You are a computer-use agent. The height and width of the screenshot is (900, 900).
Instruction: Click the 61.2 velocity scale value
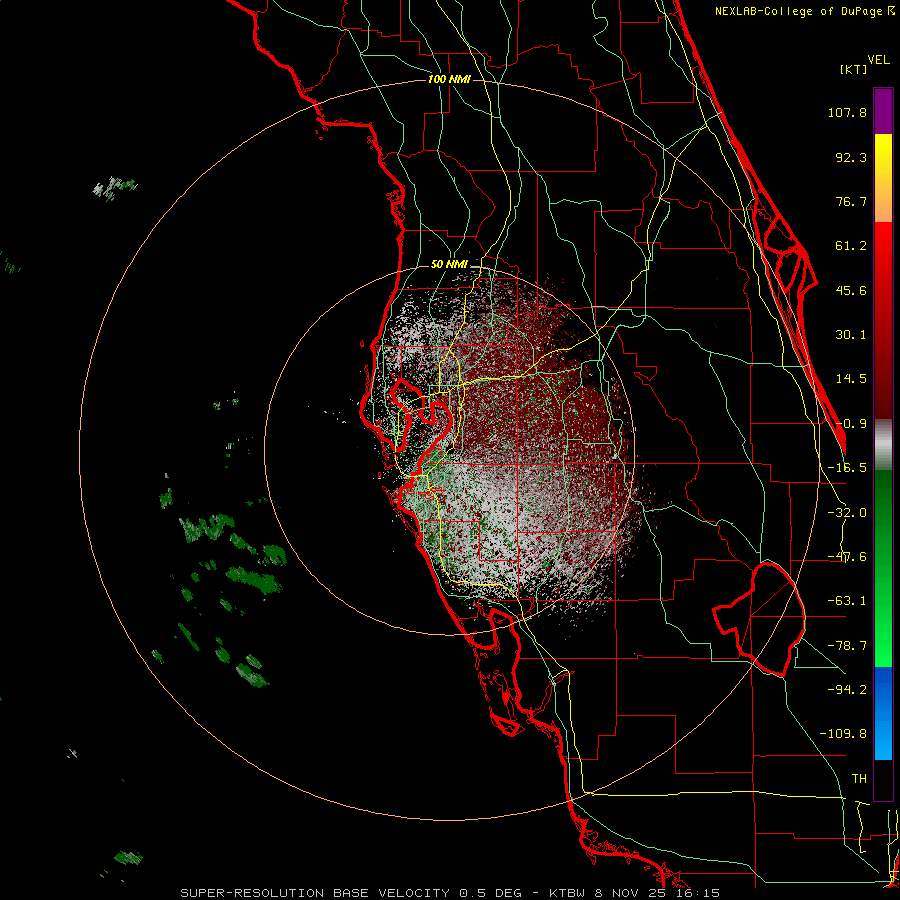[851, 246]
